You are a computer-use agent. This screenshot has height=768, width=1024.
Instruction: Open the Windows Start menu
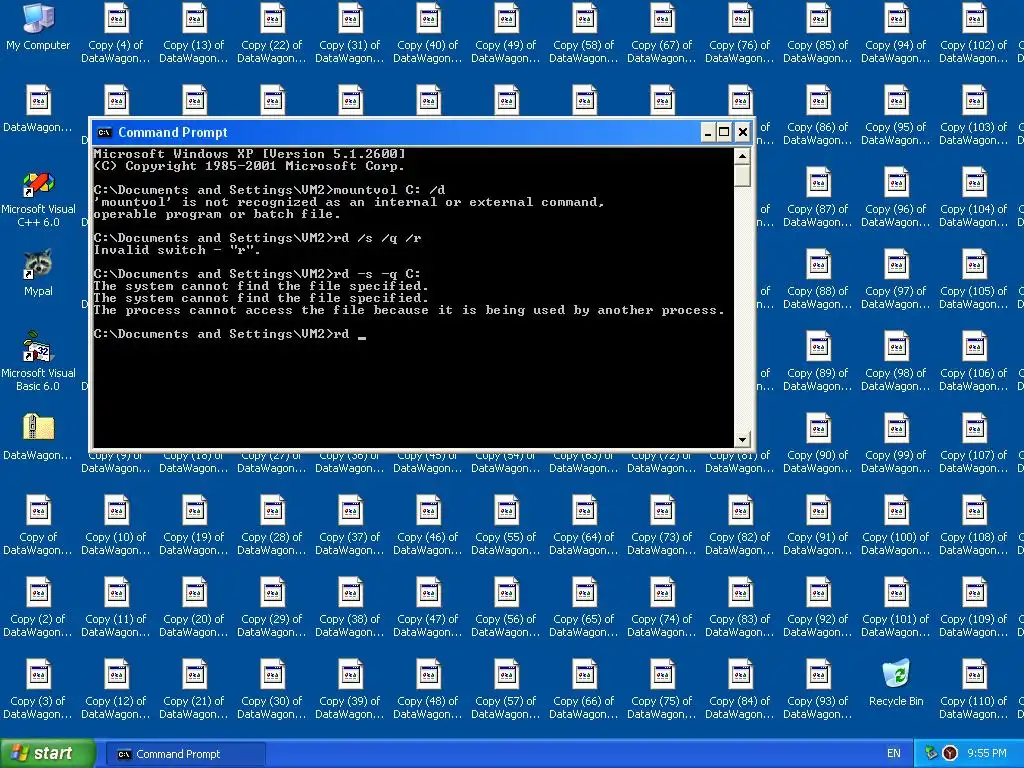(x=48, y=754)
